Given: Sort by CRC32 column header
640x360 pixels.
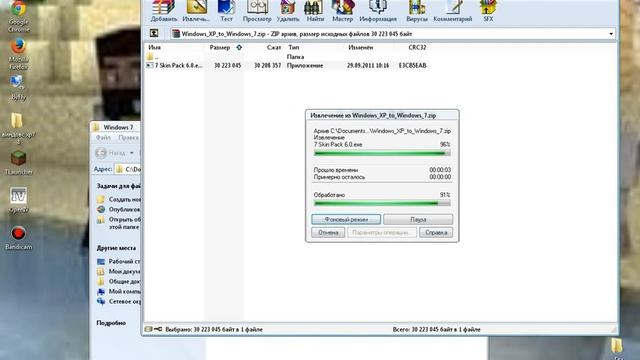Looking at the screenshot, I should (x=417, y=47).
